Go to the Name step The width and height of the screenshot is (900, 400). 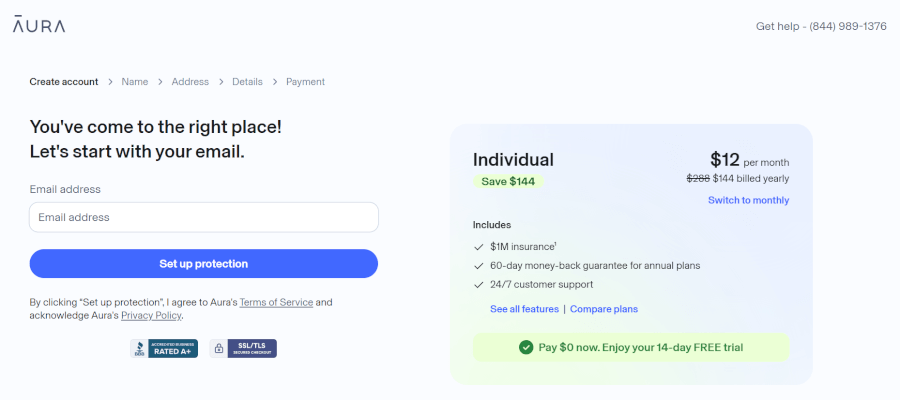[x=135, y=82]
